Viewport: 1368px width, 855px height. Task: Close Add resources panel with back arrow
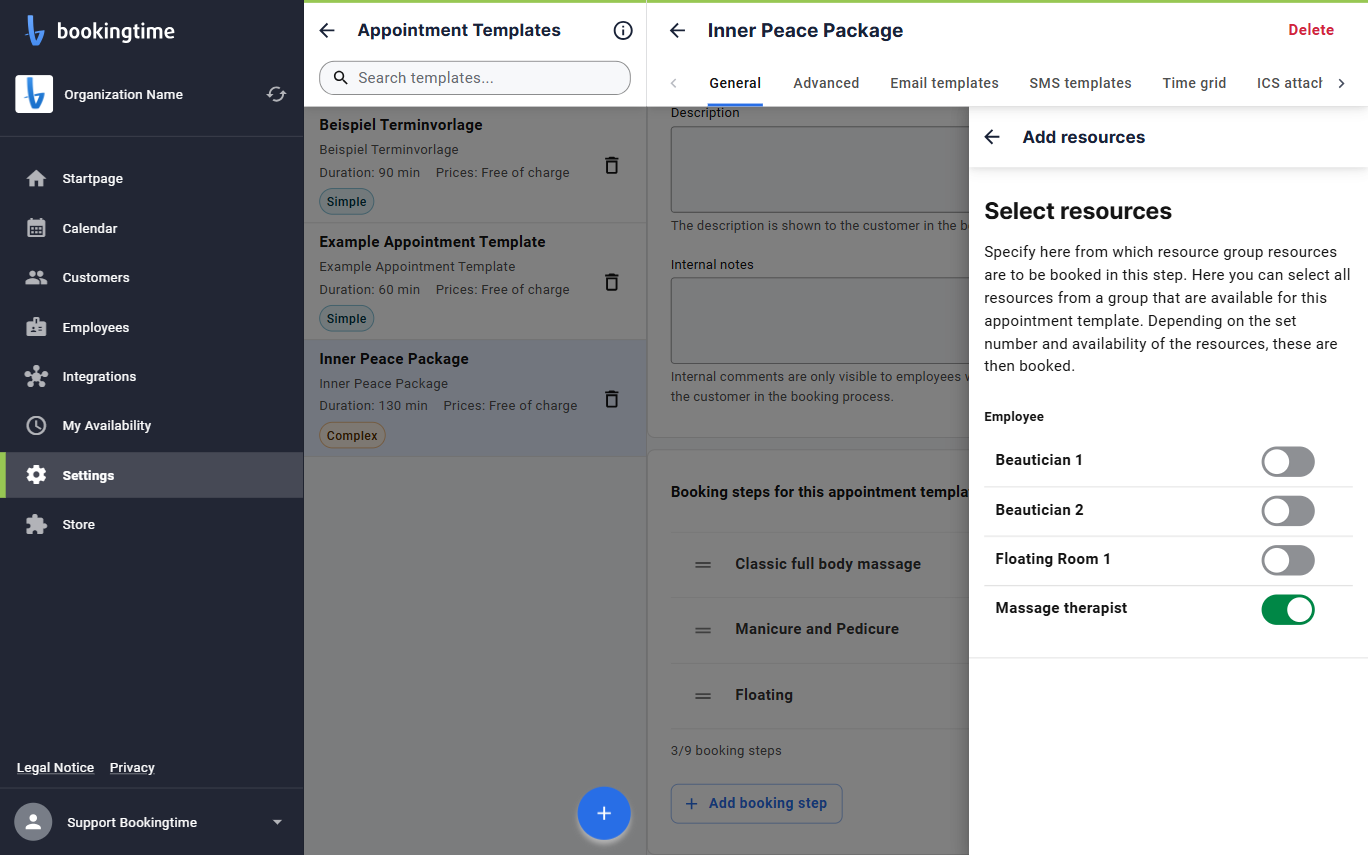(x=992, y=137)
